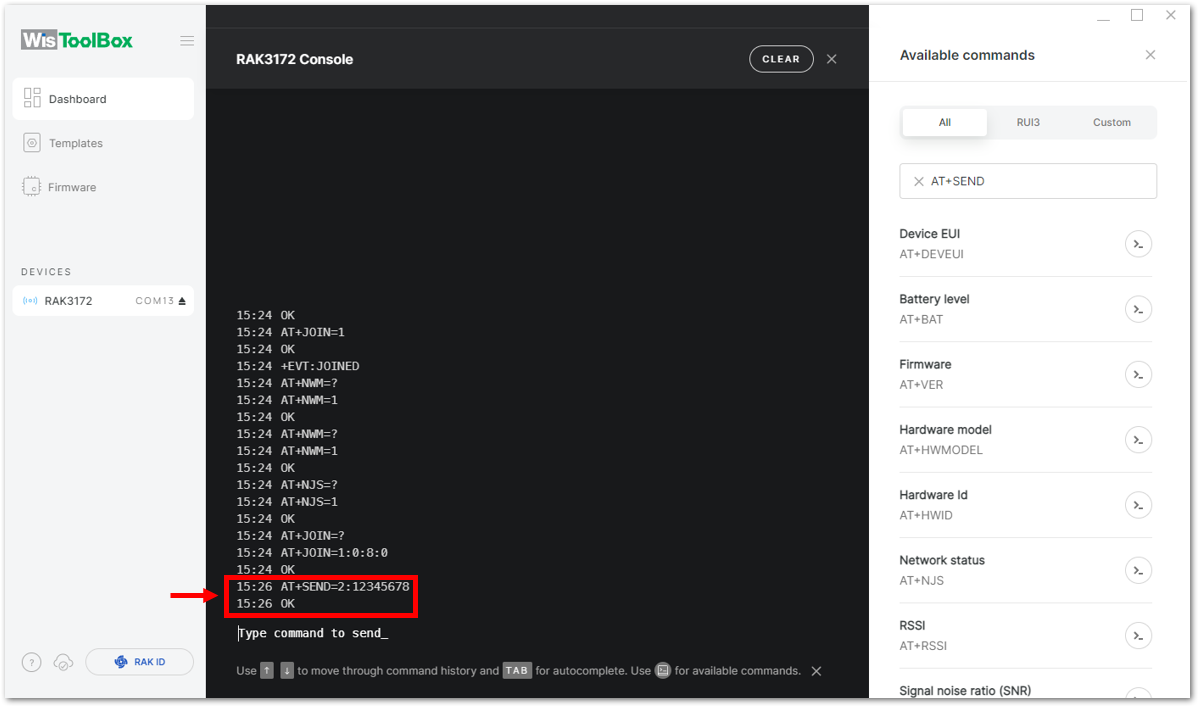
Task: Open the Dashboard page
Action: coord(103,99)
